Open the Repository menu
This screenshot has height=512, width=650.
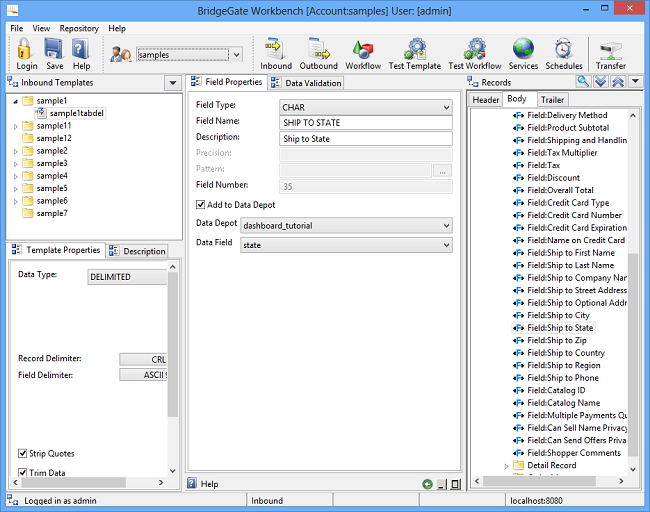pos(79,29)
